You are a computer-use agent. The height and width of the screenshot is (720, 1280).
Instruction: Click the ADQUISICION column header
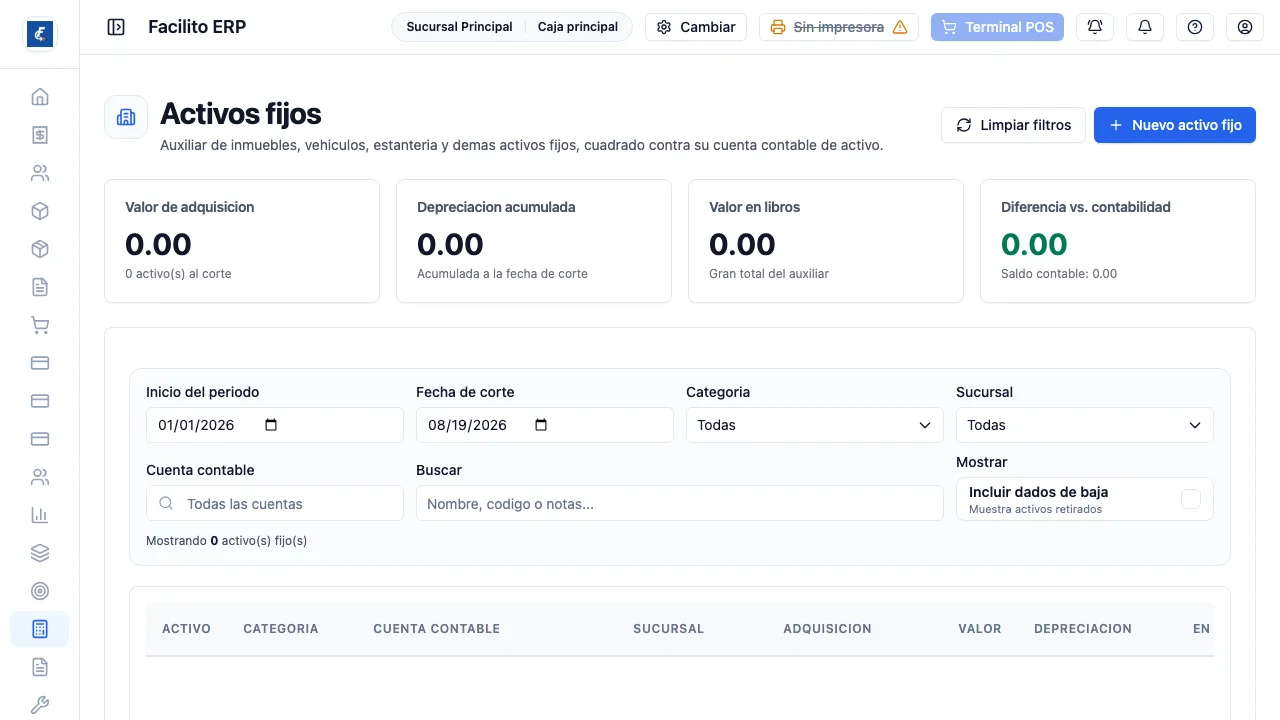coord(827,629)
